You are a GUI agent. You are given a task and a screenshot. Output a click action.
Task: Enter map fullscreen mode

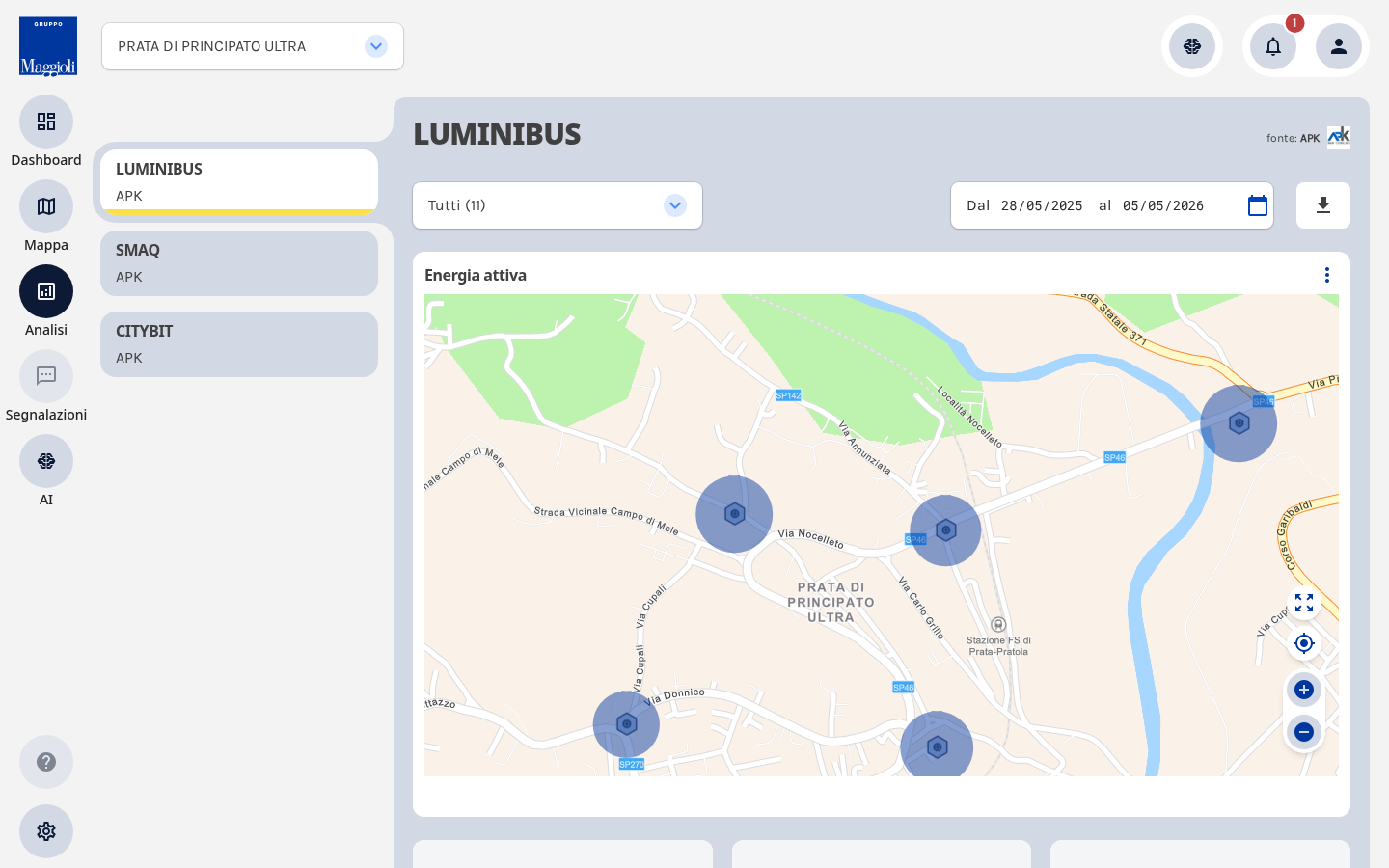point(1304,603)
